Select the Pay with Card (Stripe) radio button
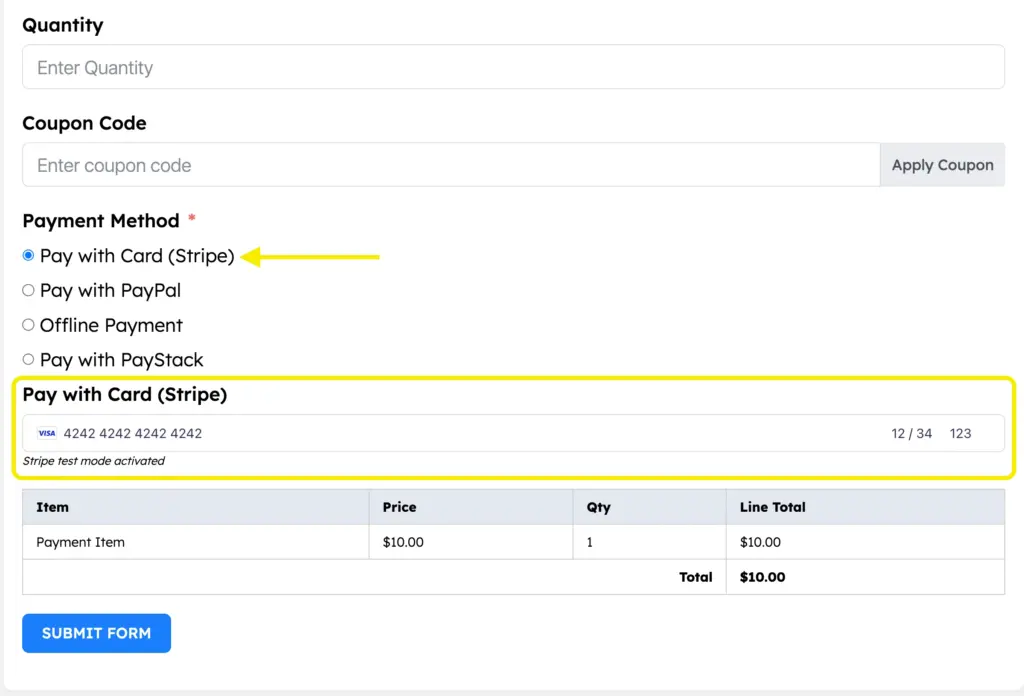This screenshot has height=696, width=1024. pos(28,255)
